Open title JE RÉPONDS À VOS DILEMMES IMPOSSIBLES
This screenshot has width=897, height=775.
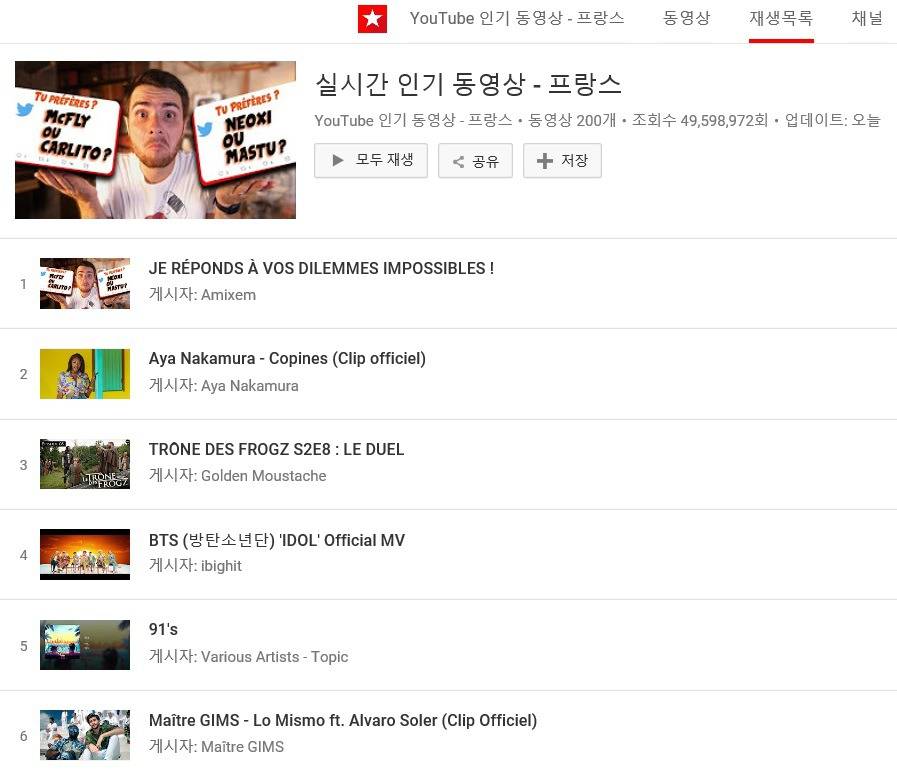[321, 269]
